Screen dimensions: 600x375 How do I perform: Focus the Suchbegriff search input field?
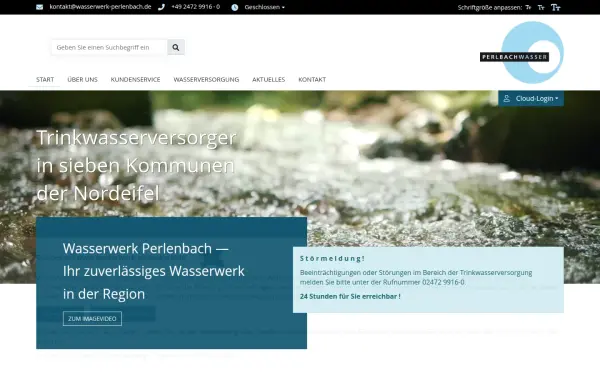[x=109, y=47]
